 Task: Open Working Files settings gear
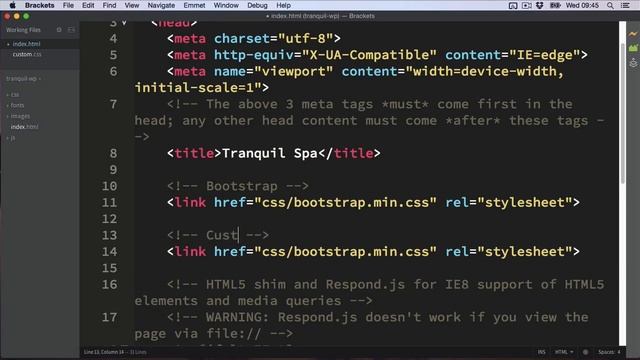(x=59, y=30)
